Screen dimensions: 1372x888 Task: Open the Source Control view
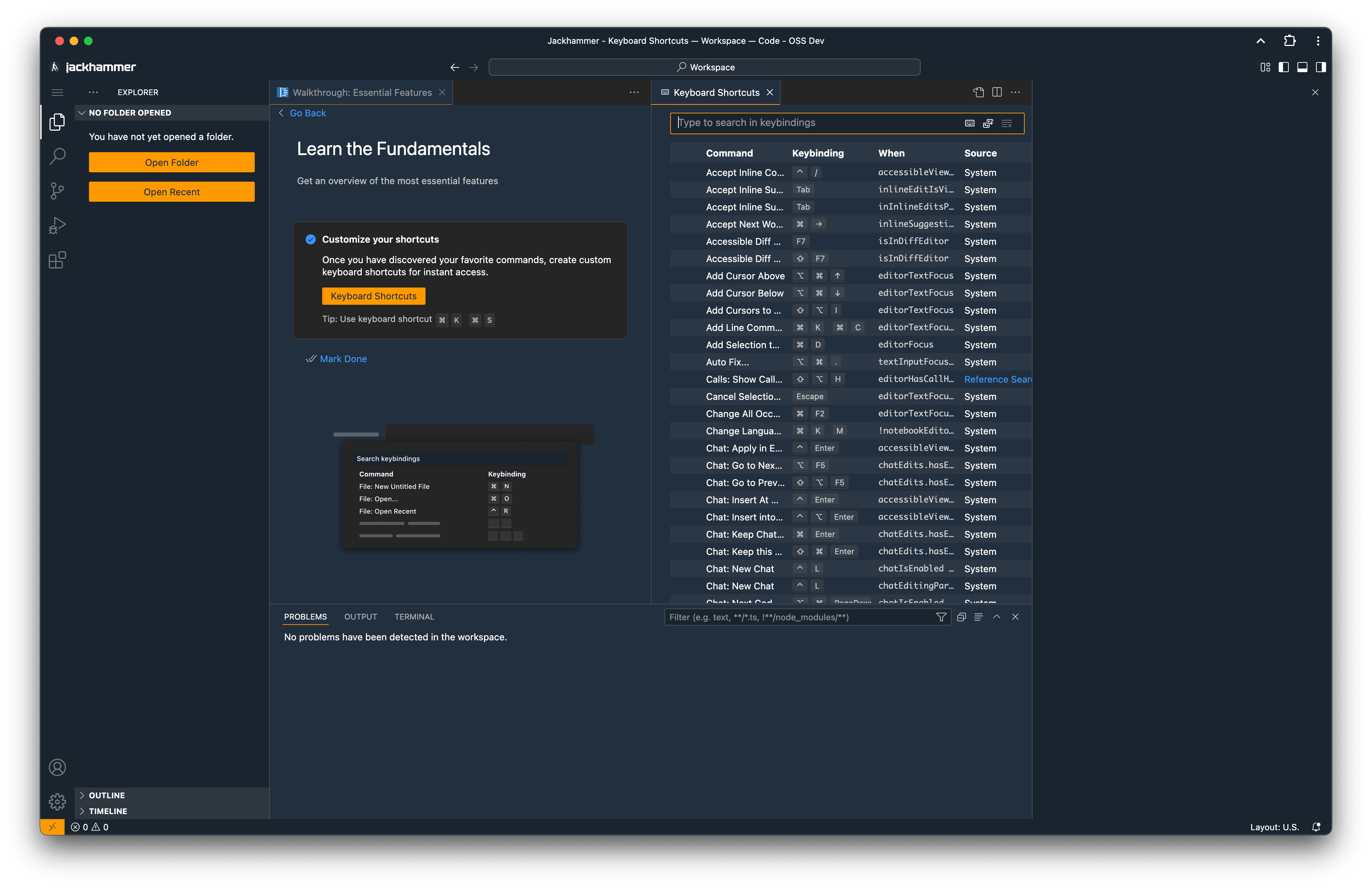coord(57,191)
